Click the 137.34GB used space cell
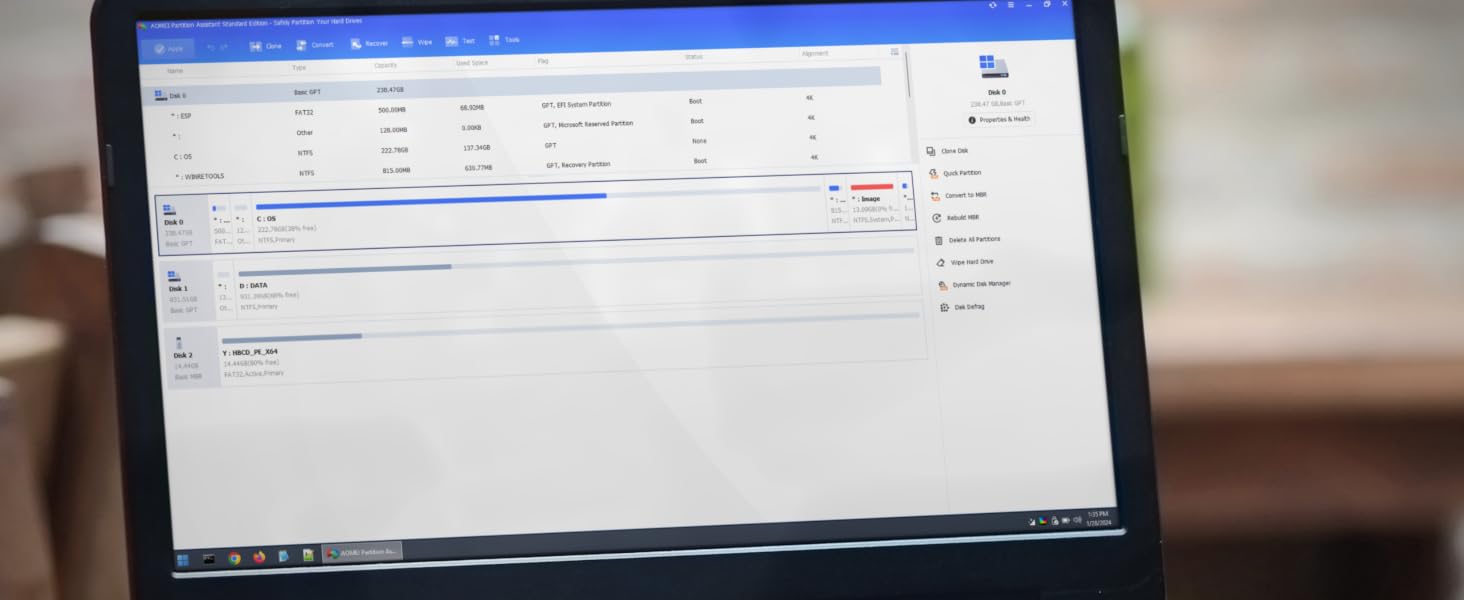Screen dimensions: 1464x600 [x=478, y=148]
